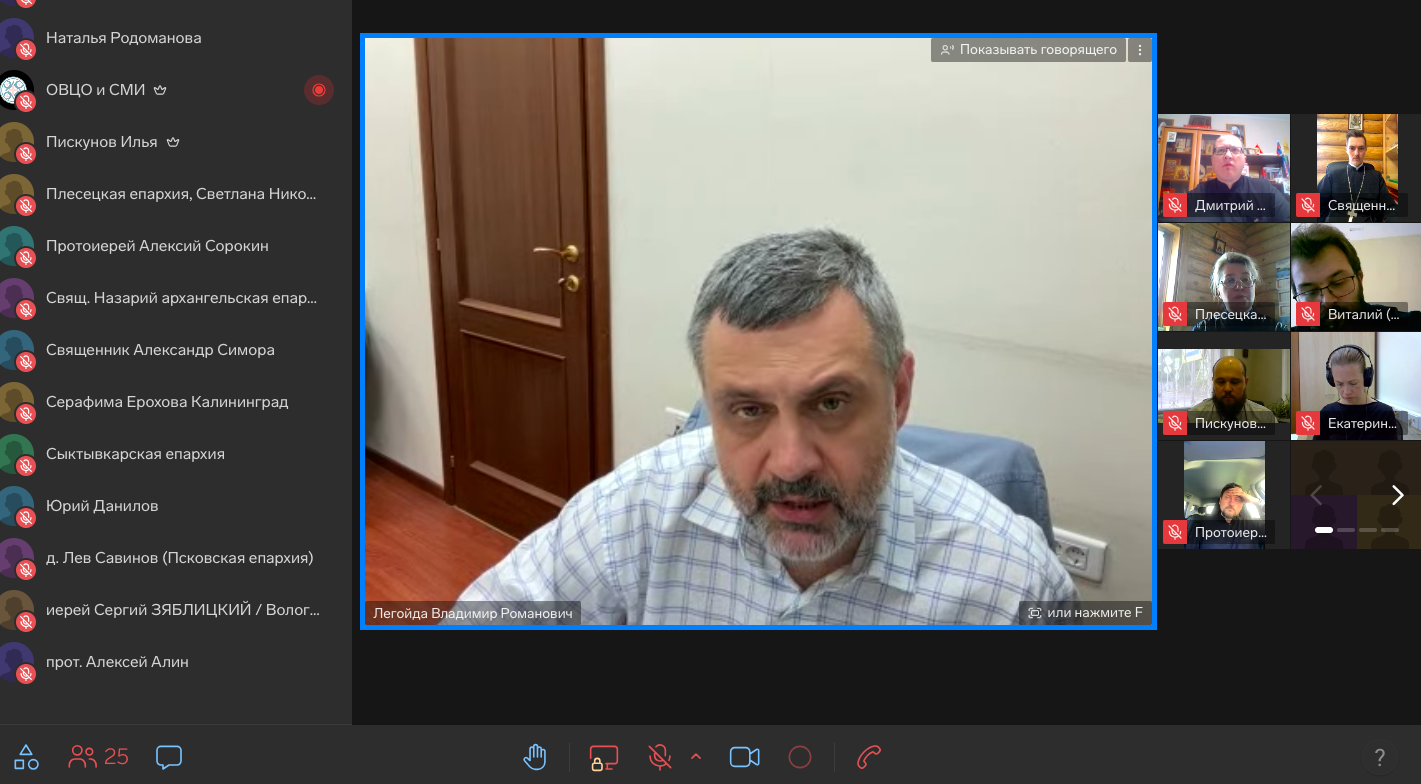Click the Легойда Владимир Романович name label
Viewport: 1421px width, 784px height.
coord(473,613)
